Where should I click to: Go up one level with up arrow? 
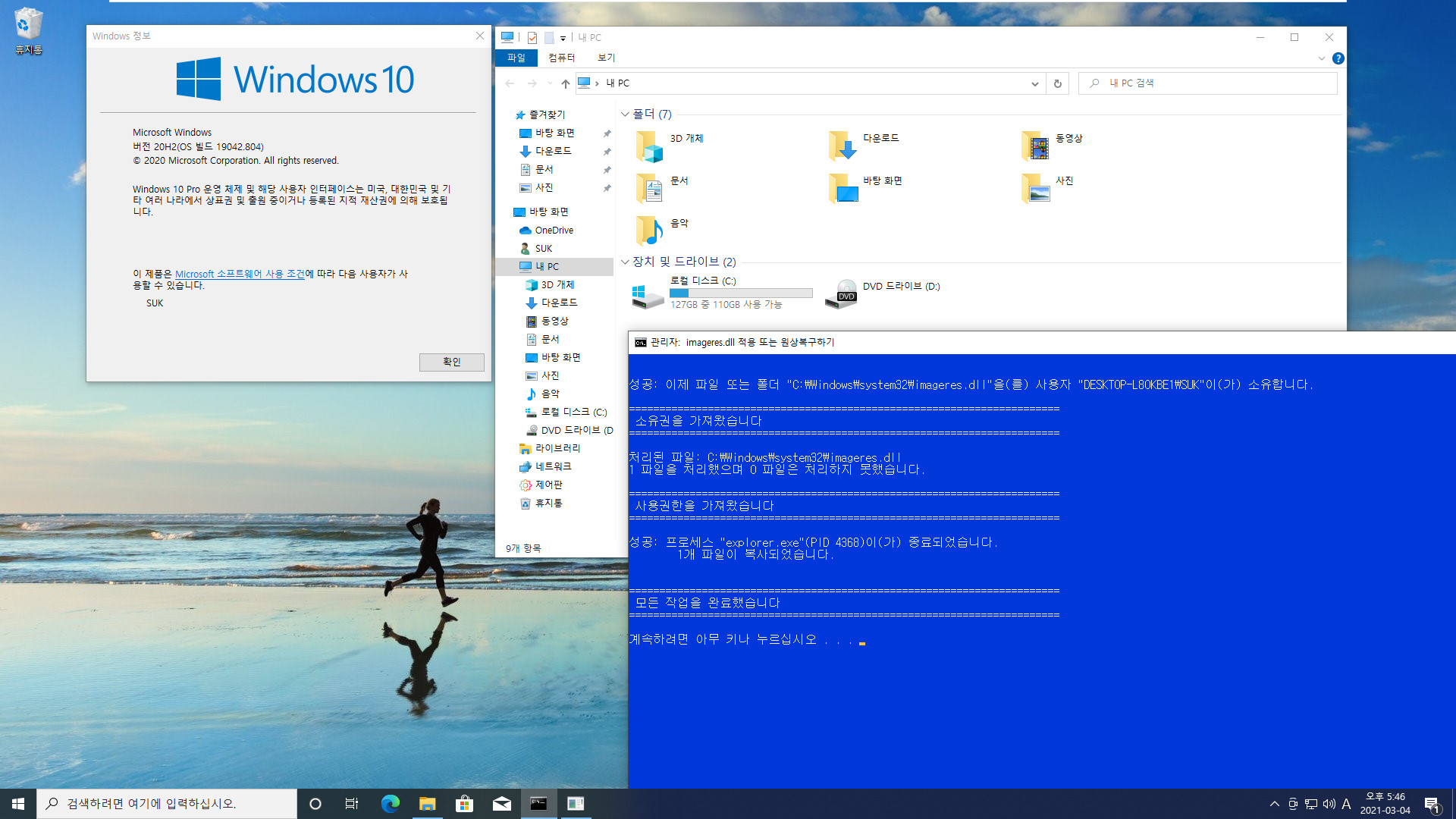[565, 83]
